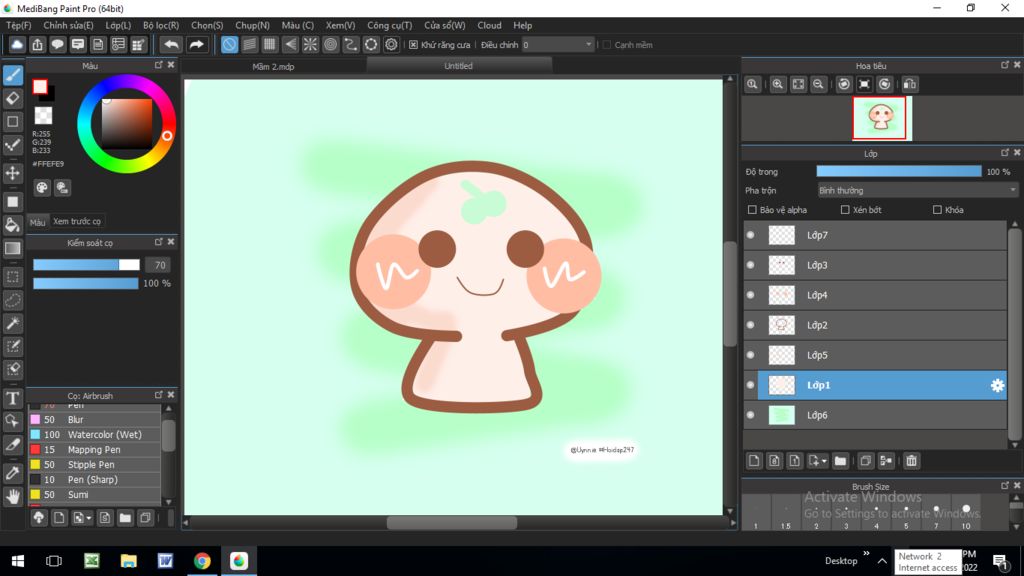Open the Pha trộn blend mode dropdown
The width and height of the screenshot is (1024, 576).
pos(917,190)
